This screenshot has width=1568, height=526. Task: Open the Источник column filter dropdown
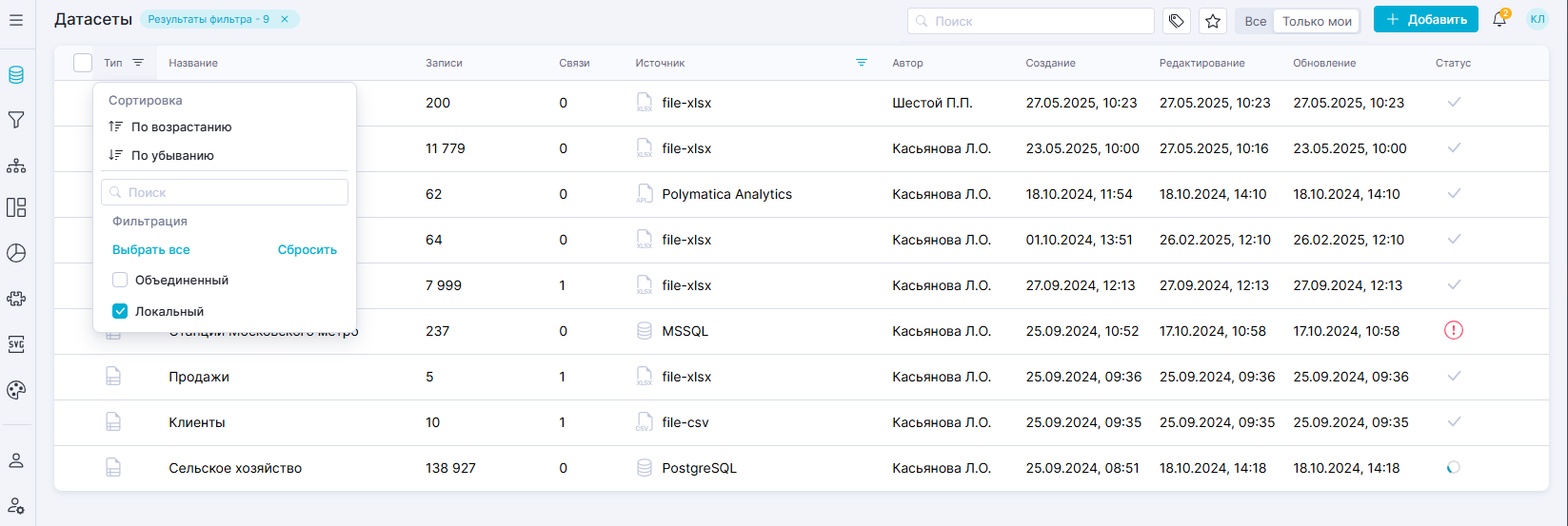pyautogui.click(x=862, y=63)
